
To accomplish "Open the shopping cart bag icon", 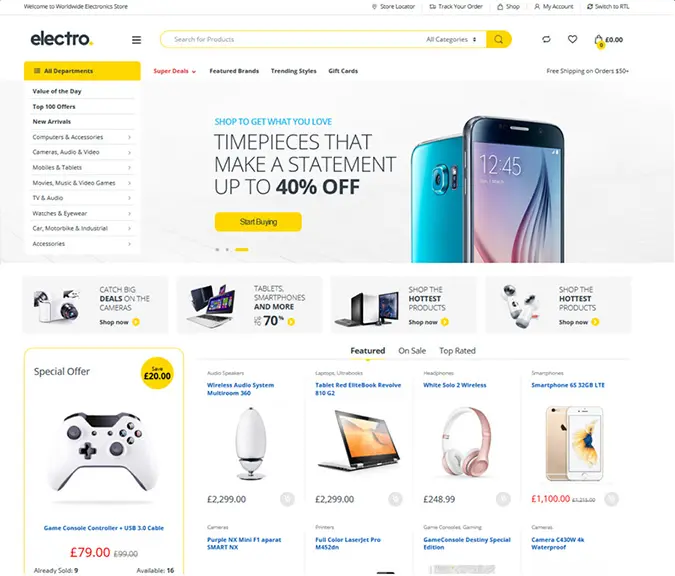I will [599, 40].
